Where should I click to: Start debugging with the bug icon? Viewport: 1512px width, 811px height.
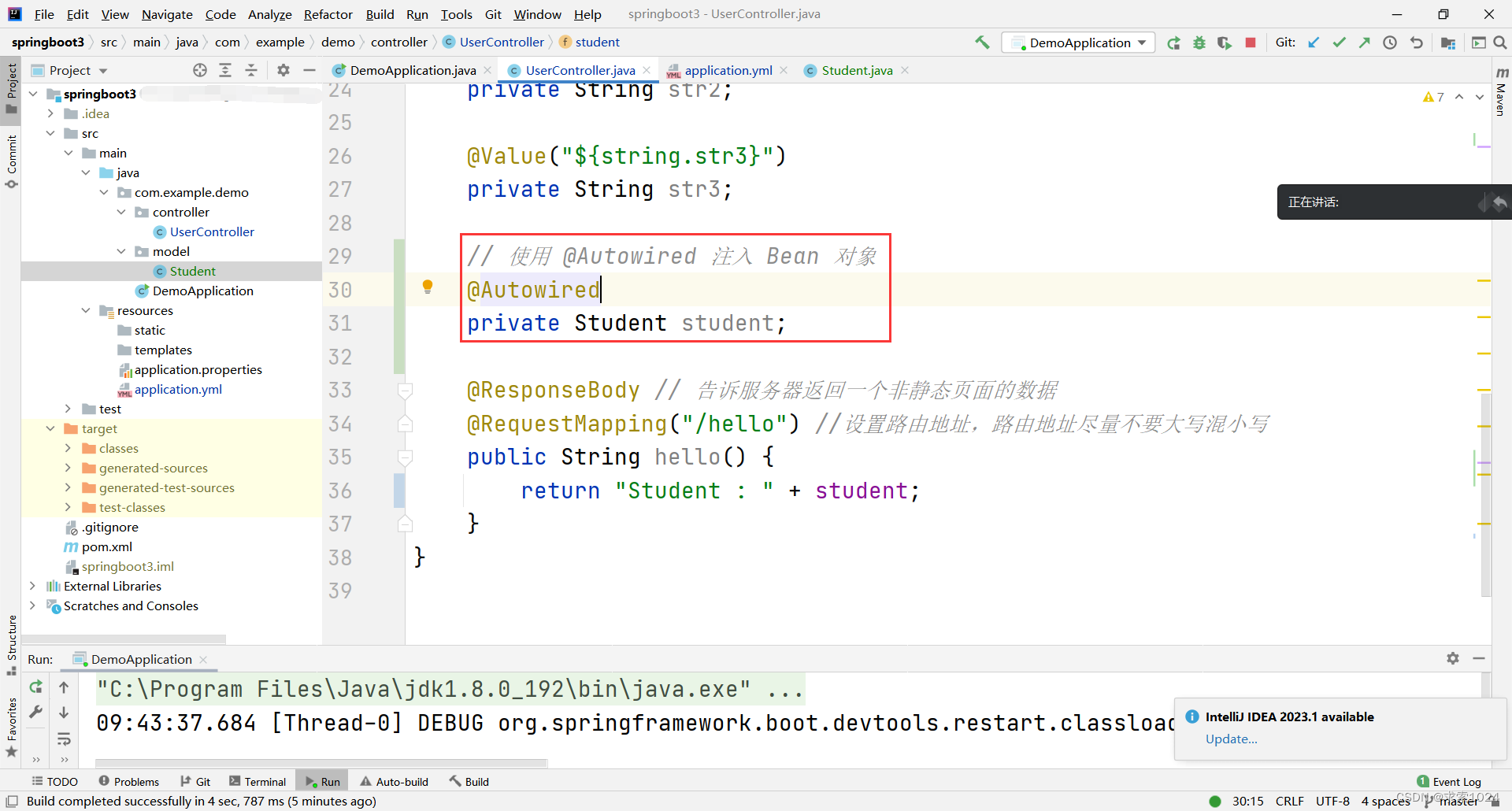(1199, 43)
